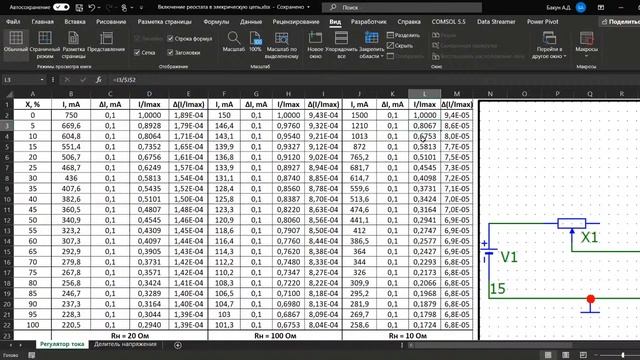Switch to Страничный режим view
This screenshot has width=640, height=360.
[44, 44]
